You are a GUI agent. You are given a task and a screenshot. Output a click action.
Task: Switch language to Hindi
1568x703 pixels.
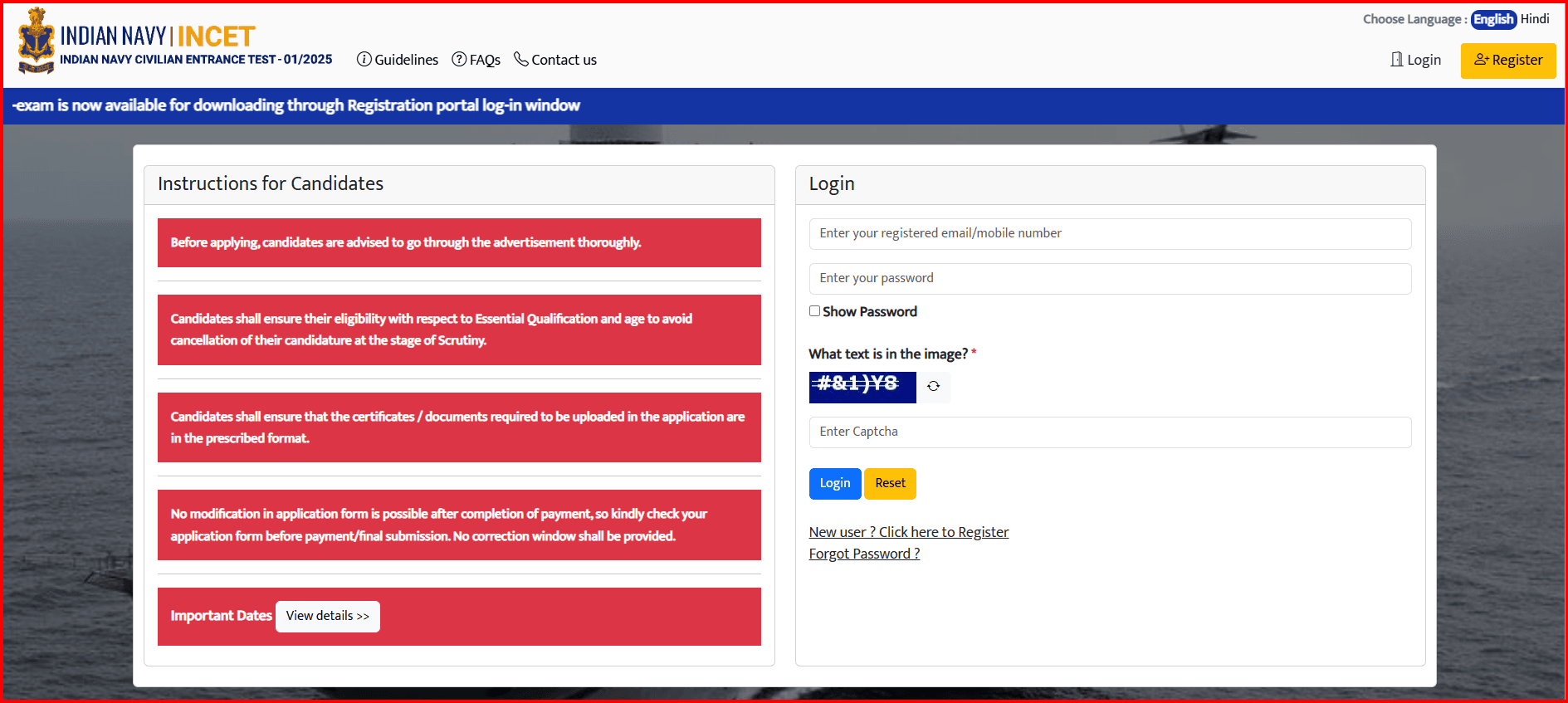coord(1535,19)
